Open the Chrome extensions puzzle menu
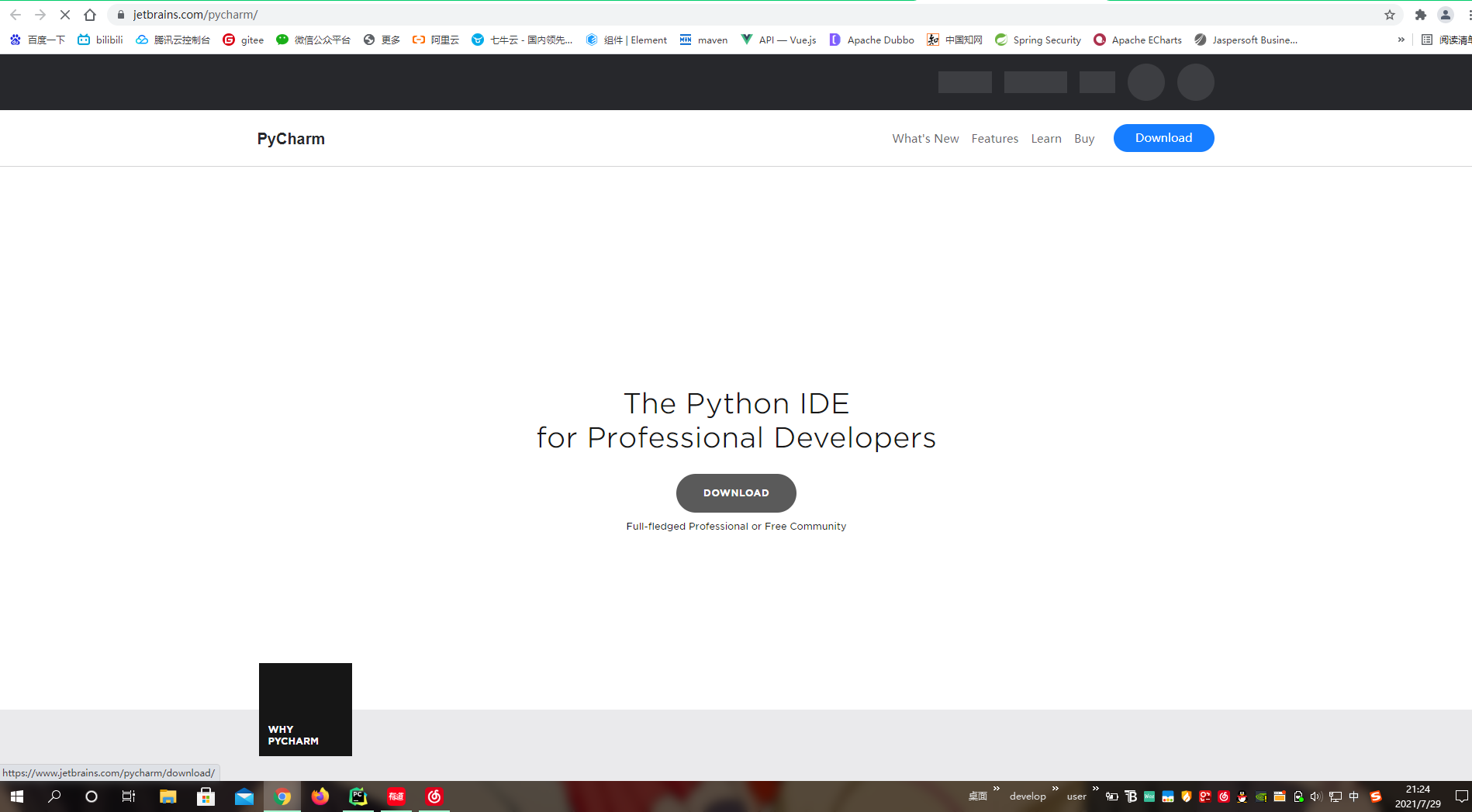This screenshot has width=1472, height=812. coord(1421,15)
